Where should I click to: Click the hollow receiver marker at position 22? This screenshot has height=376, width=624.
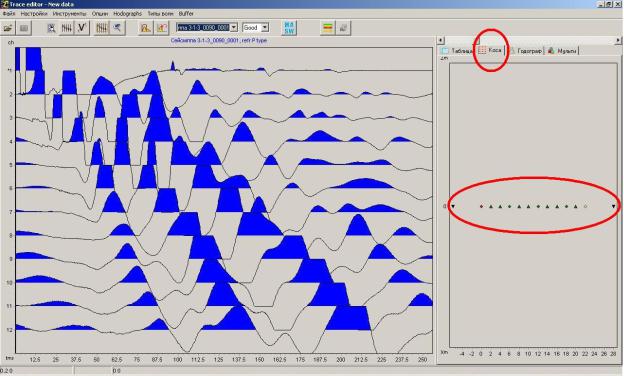(x=585, y=207)
